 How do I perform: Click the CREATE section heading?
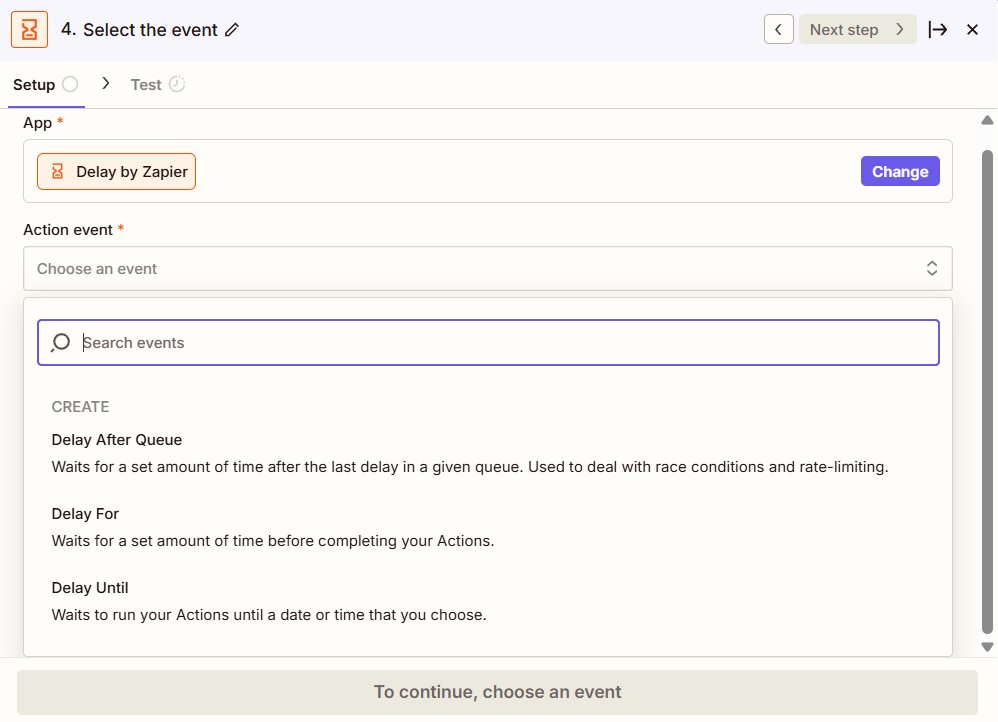coord(80,407)
